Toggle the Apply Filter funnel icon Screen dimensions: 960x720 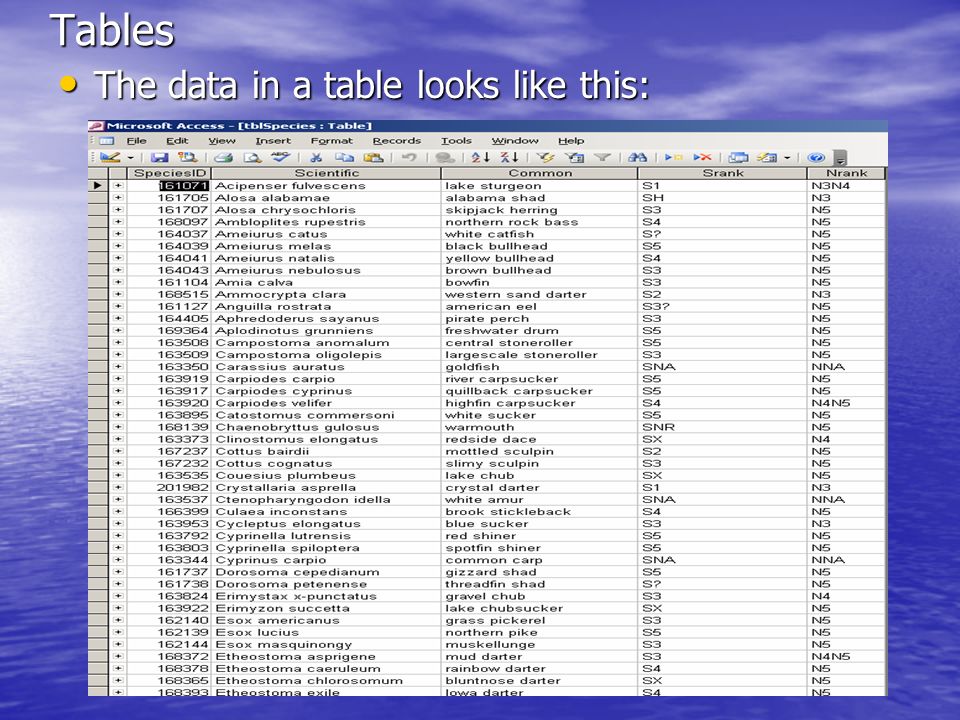(602, 157)
